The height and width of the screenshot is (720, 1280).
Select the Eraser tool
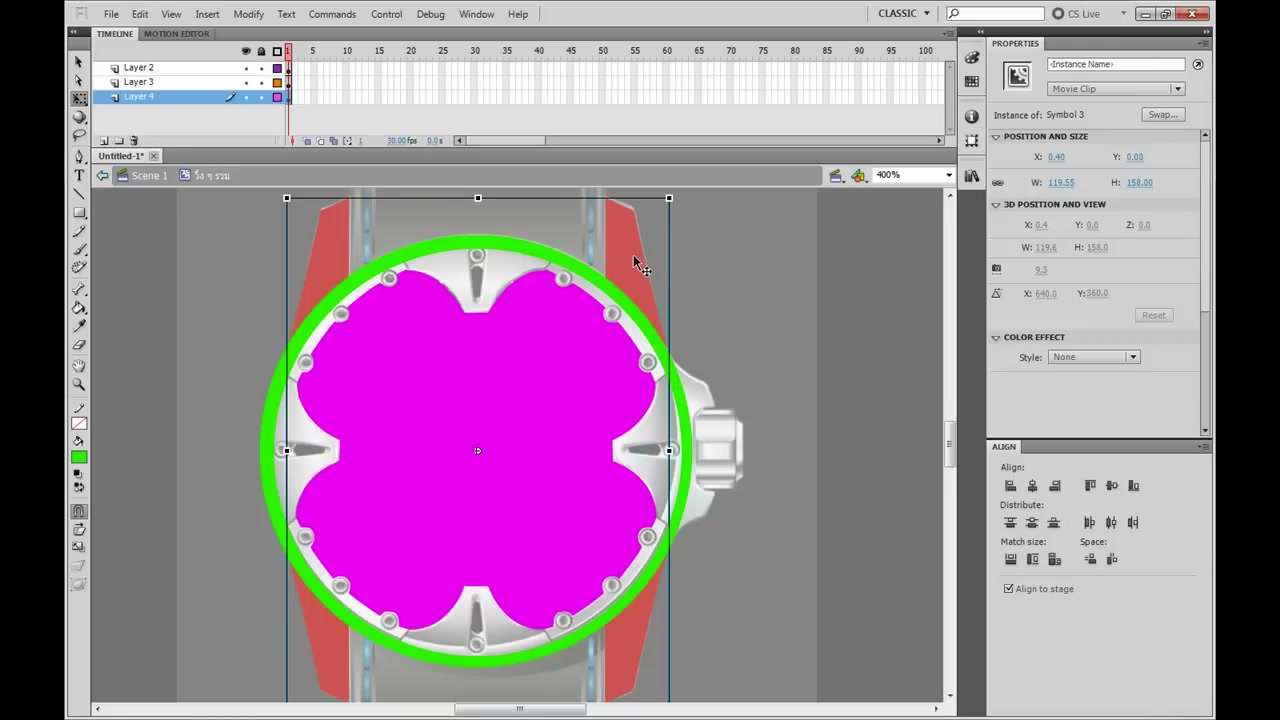[x=79, y=345]
